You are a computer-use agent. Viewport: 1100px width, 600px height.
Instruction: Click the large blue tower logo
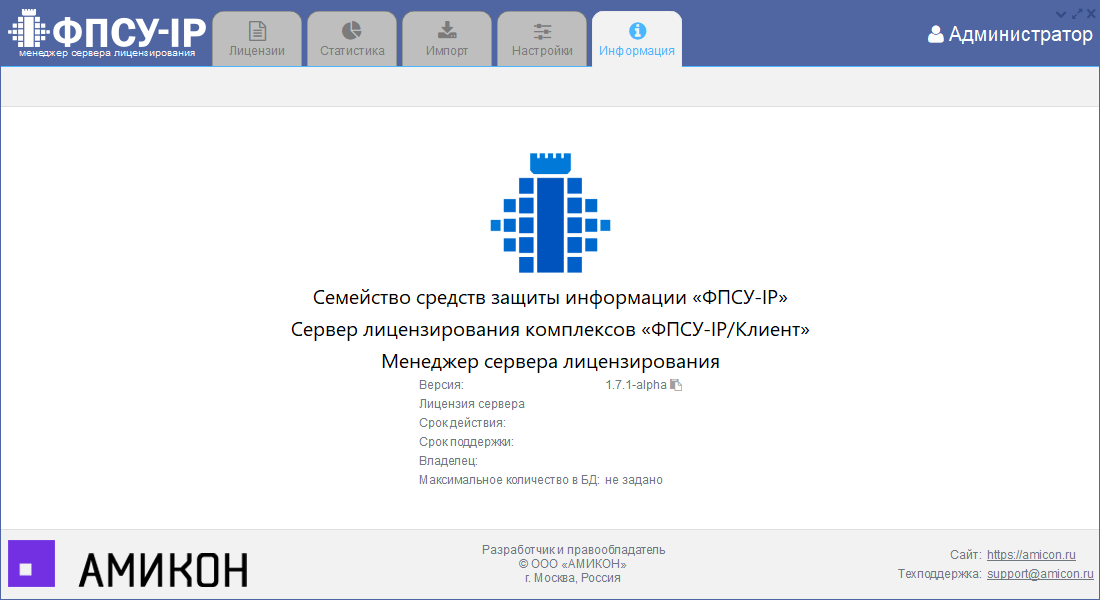click(550, 213)
